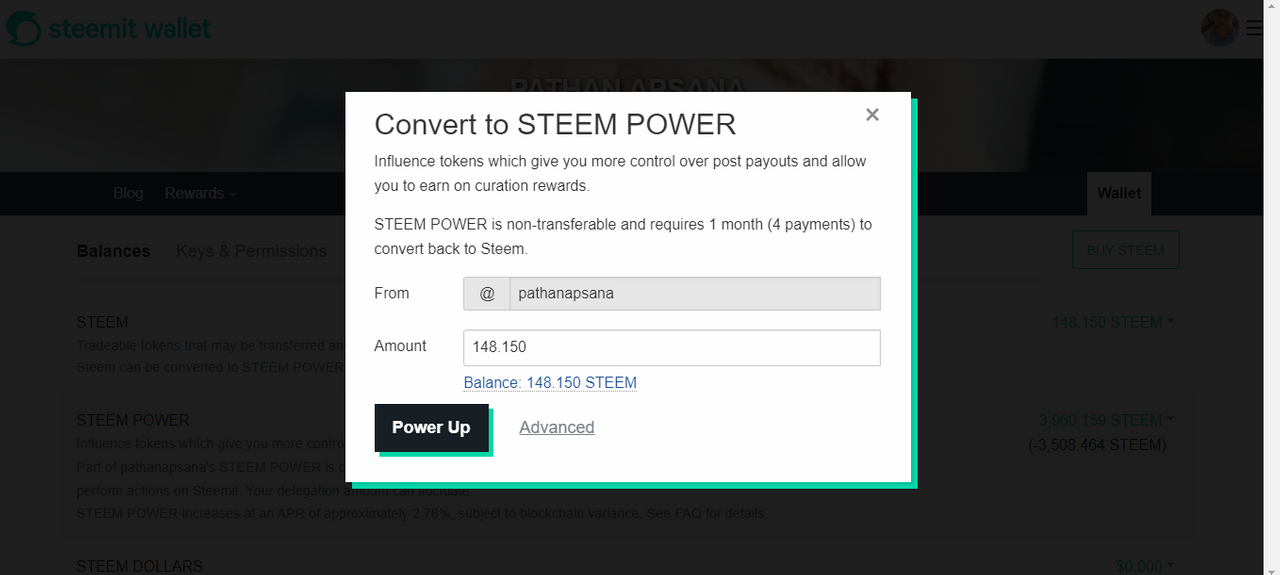Expand the 148.150 STEEM balance dropdown
This screenshot has height=575, width=1280.
click(x=1113, y=322)
